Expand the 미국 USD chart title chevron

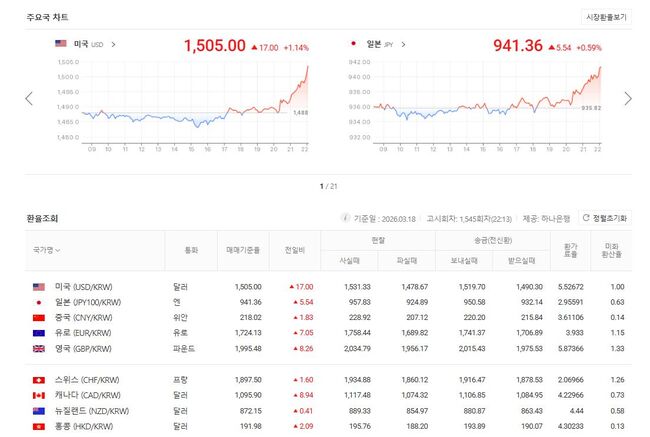(x=113, y=44)
